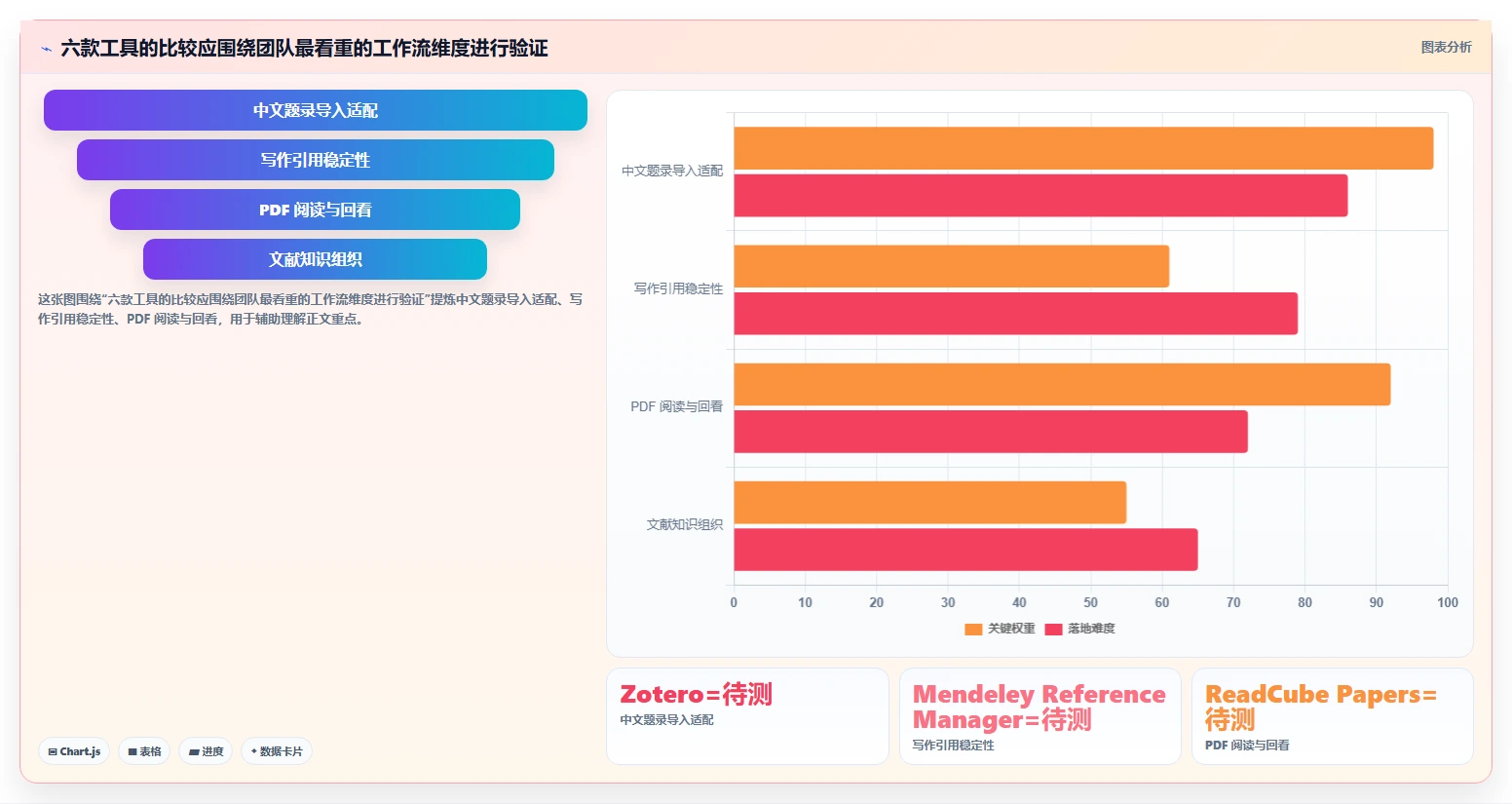Click the y-axis label PDF 阅读与回看
The height and width of the screenshot is (804, 1512).
tap(676, 406)
